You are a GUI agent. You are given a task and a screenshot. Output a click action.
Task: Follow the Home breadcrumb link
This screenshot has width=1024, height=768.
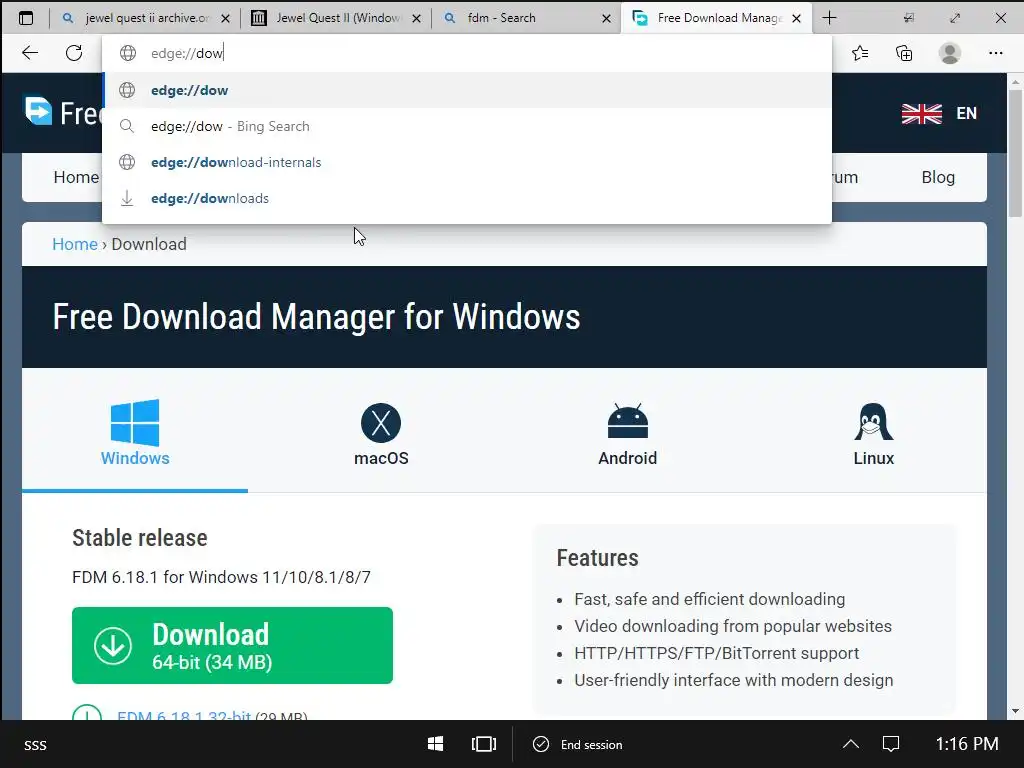tap(74, 244)
